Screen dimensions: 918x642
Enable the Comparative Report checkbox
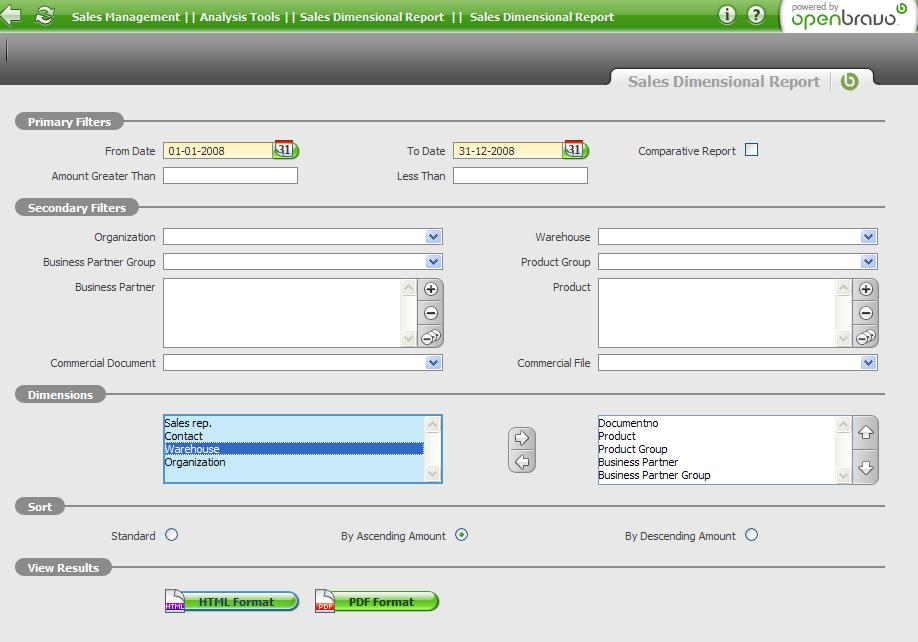click(752, 150)
